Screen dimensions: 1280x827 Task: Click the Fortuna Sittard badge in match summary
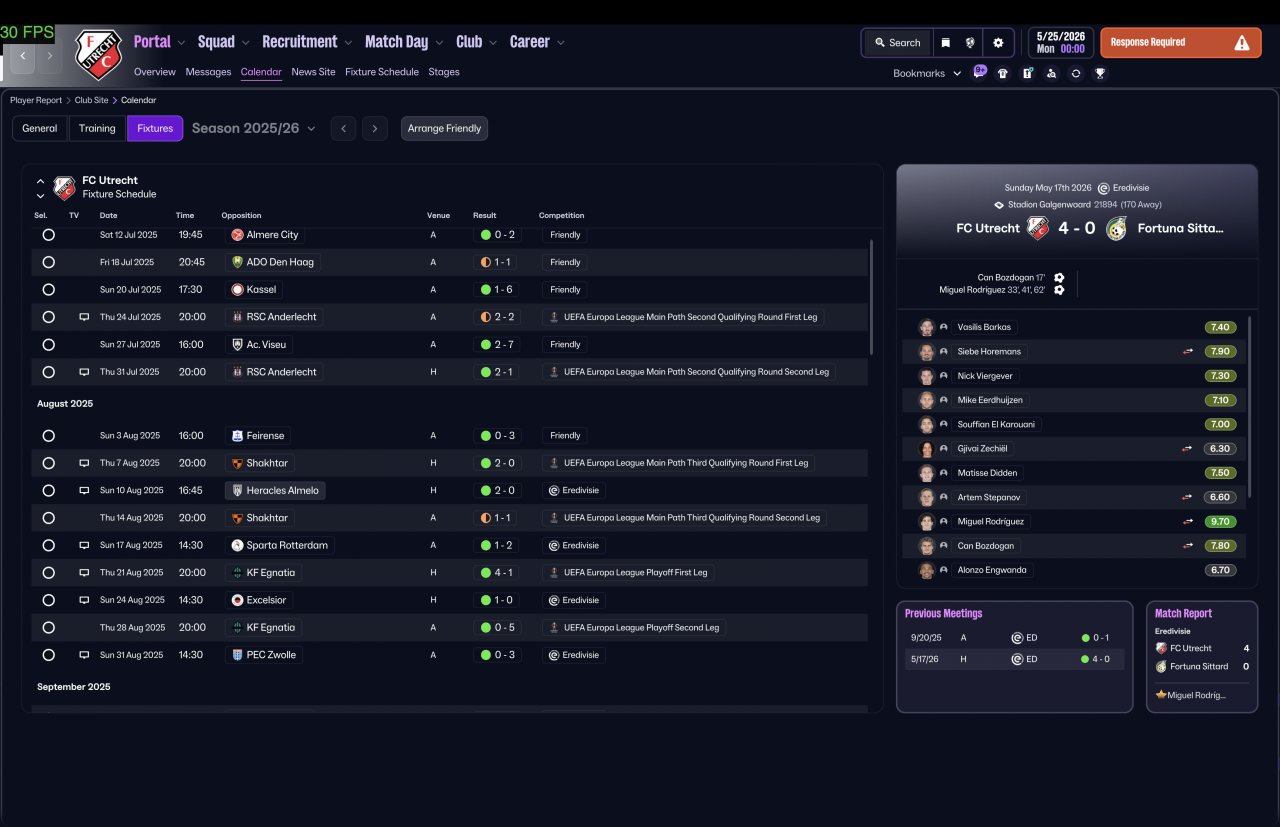coord(1117,228)
